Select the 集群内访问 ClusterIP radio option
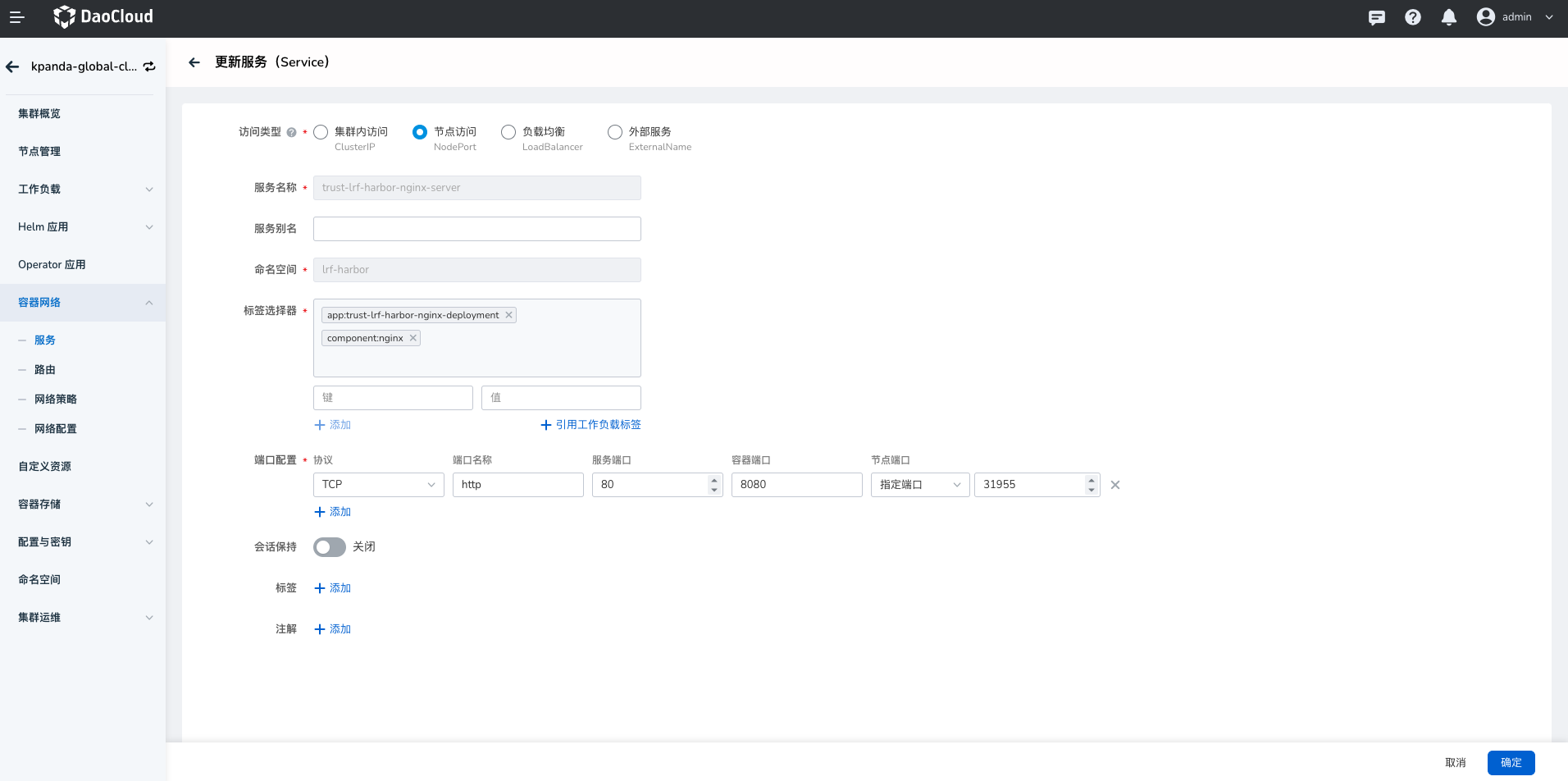1568x781 pixels. 321,132
